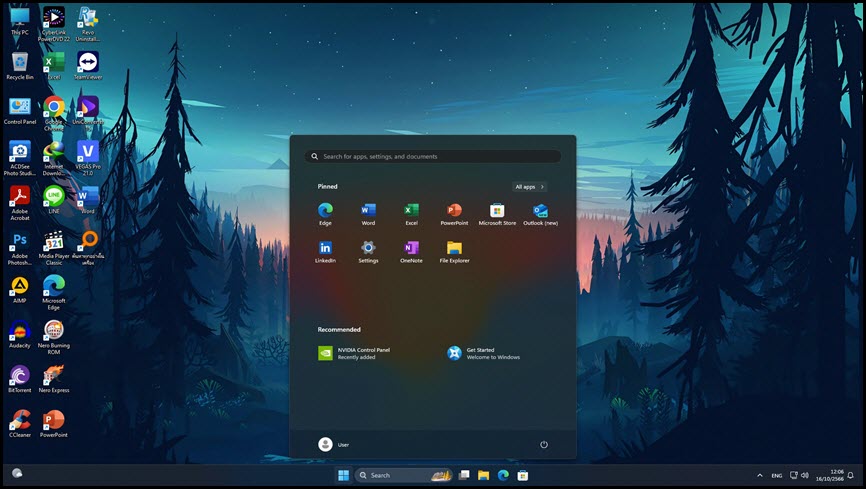Launch OneNote from pinned apps
The height and width of the screenshot is (489, 866).
click(x=411, y=252)
